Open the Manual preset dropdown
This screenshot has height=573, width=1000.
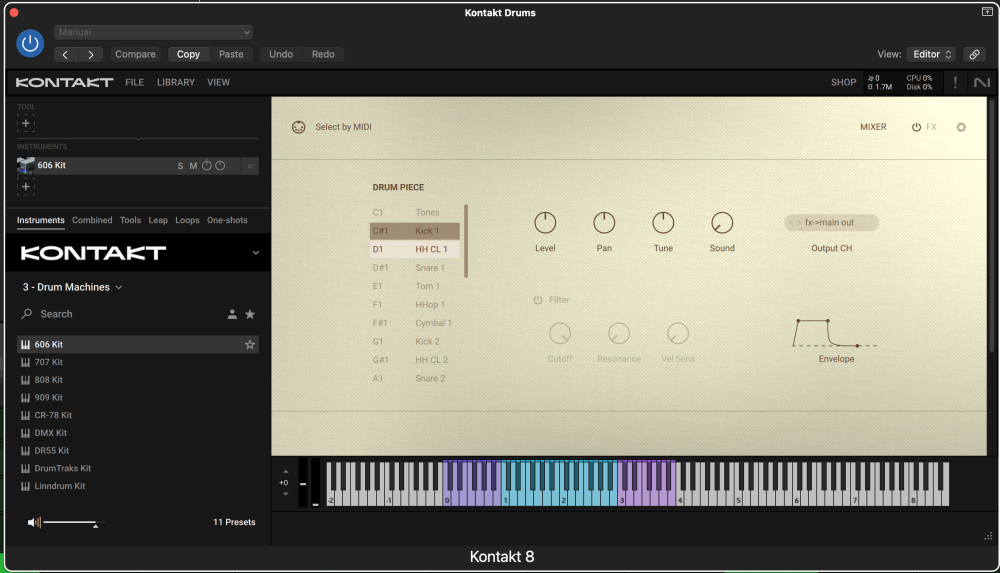point(153,32)
